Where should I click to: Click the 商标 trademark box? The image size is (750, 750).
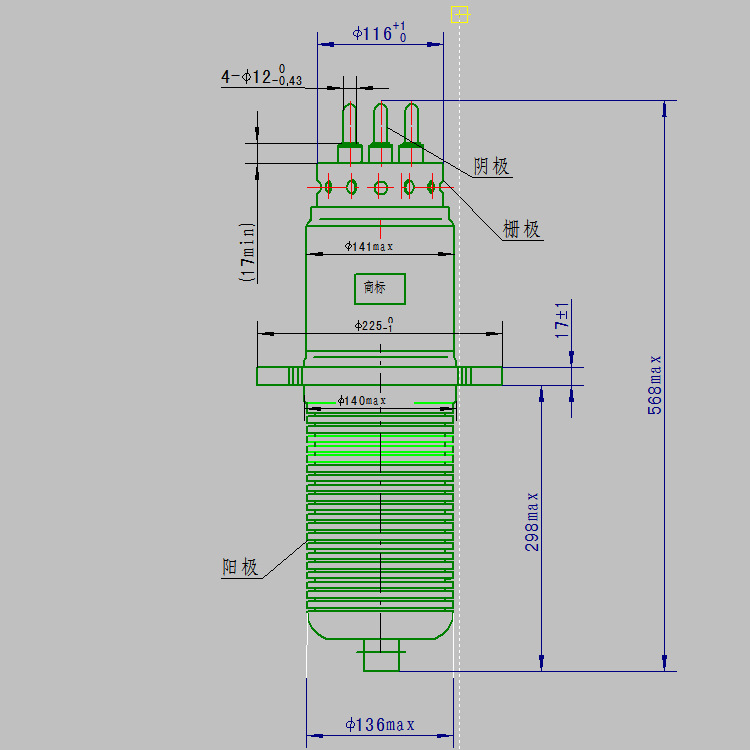[380, 289]
